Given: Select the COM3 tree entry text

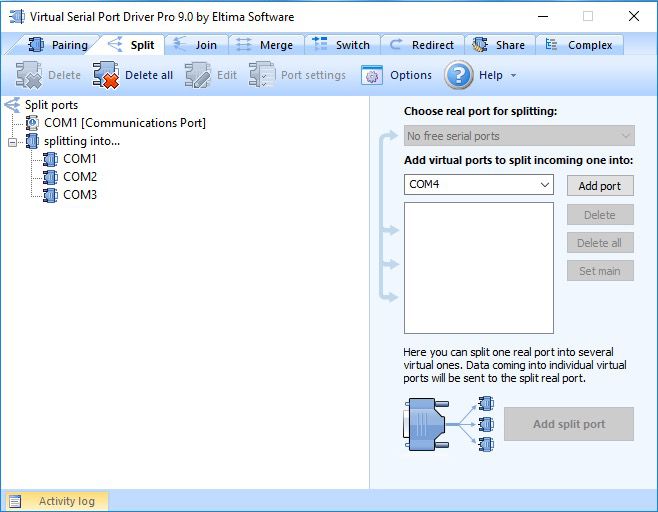Looking at the screenshot, I should pyautogui.click(x=80, y=195).
